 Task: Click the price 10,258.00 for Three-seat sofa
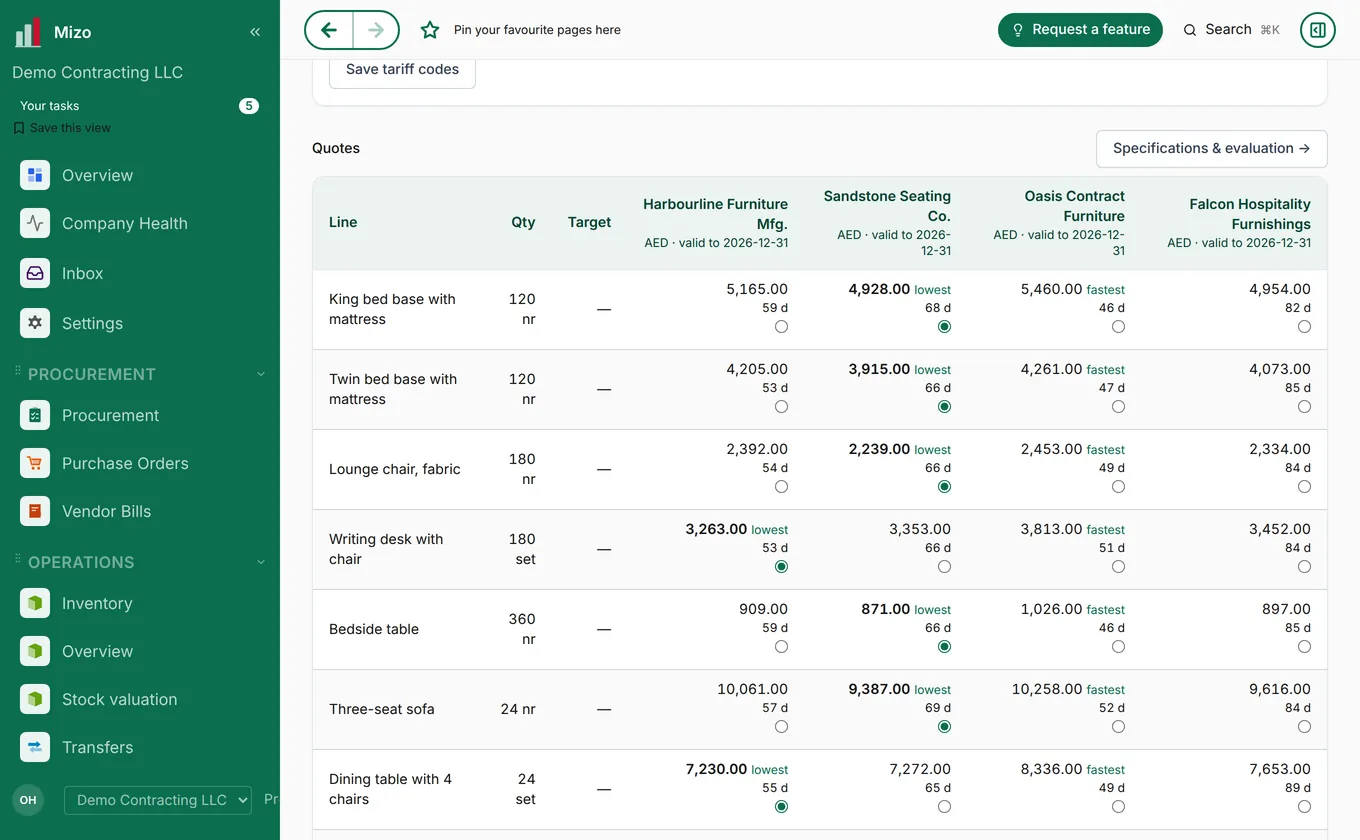pos(1047,689)
